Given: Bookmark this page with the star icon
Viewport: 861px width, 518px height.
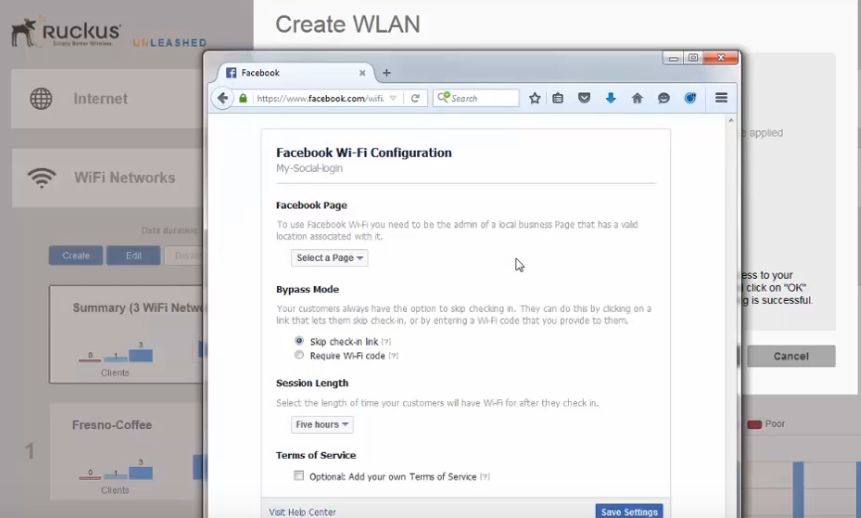Looking at the screenshot, I should point(535,98).
